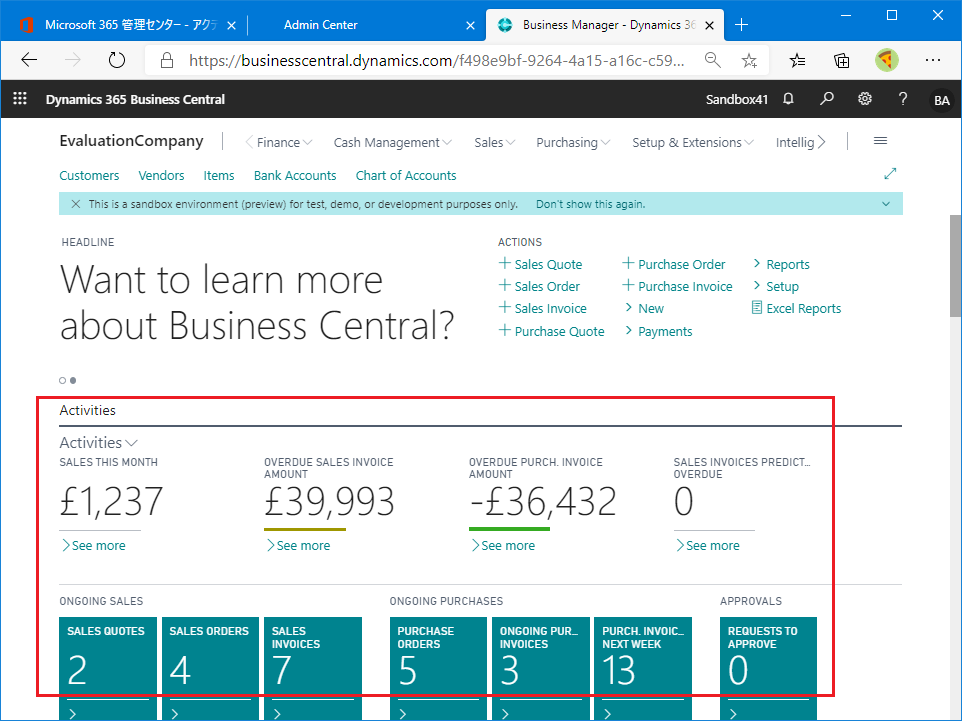Close the Admin Center tab
Image resolution: width=962 pixels, height=721 pixels.
[x=470, y=25]
